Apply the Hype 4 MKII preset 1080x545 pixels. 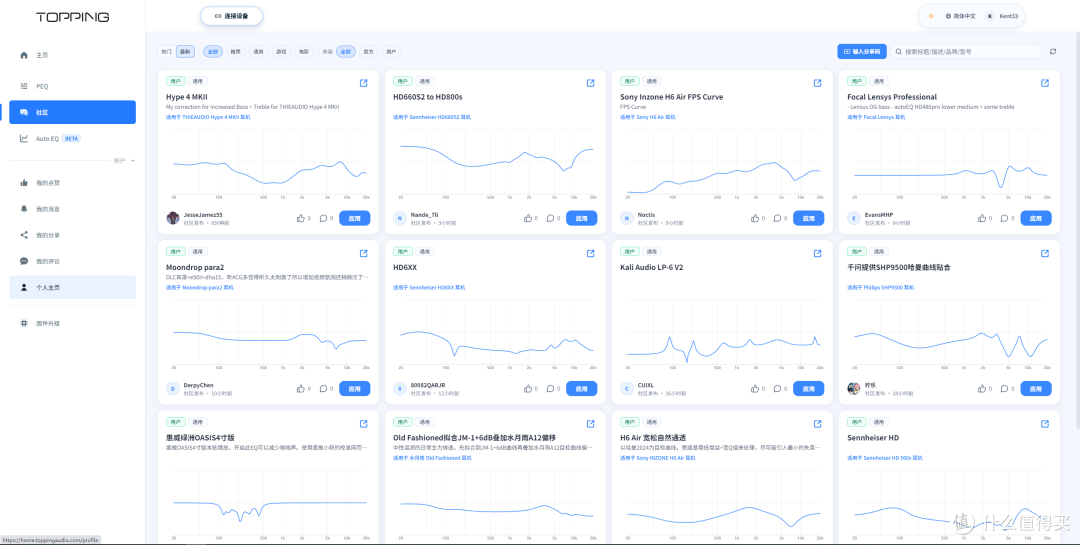coord(355,218)
